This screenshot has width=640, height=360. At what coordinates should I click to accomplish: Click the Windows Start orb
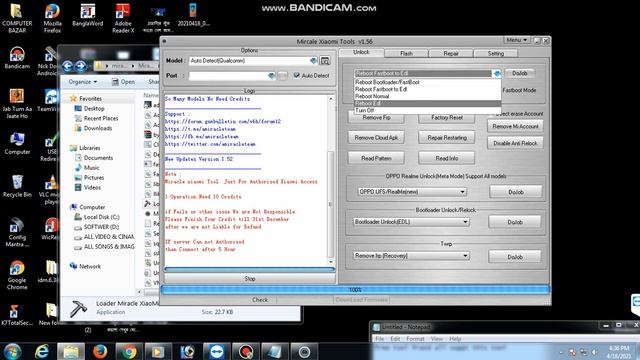pyautogui.click(x=12, y=351)
